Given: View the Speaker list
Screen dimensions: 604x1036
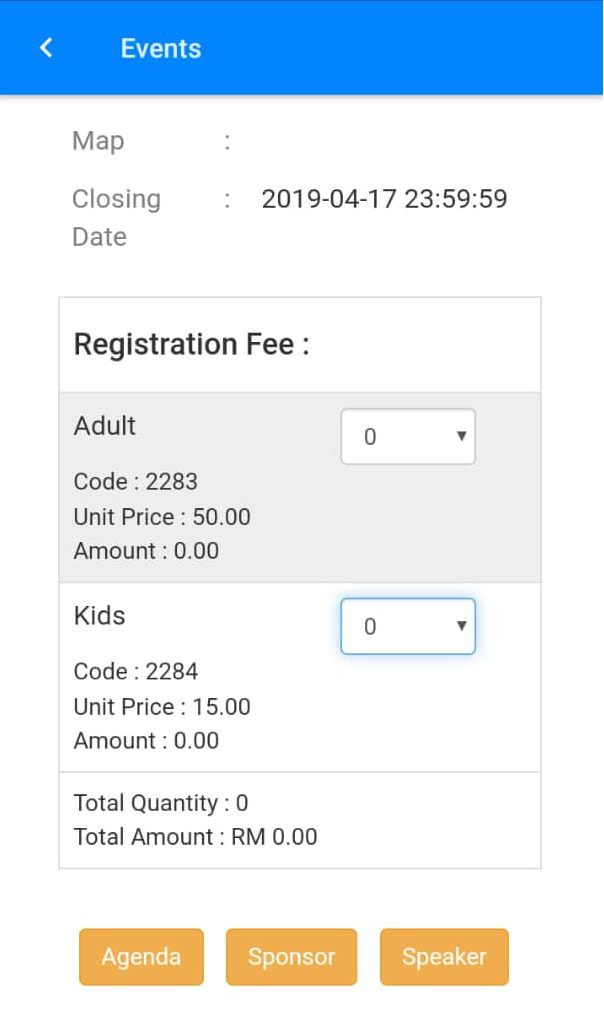Looking at the screenshot, I should pos(444,957).
